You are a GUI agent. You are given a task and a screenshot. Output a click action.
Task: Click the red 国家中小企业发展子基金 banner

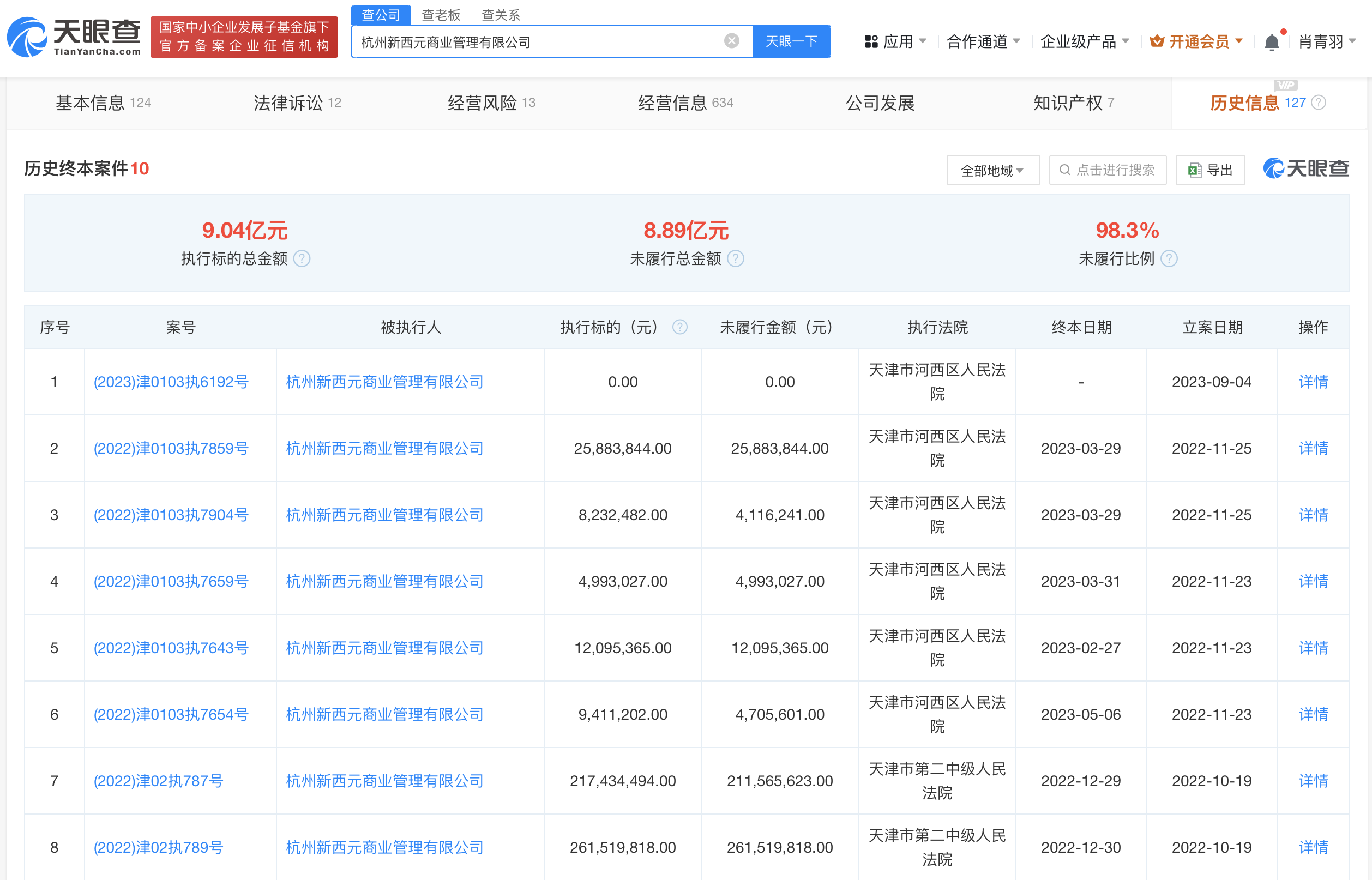244,37
